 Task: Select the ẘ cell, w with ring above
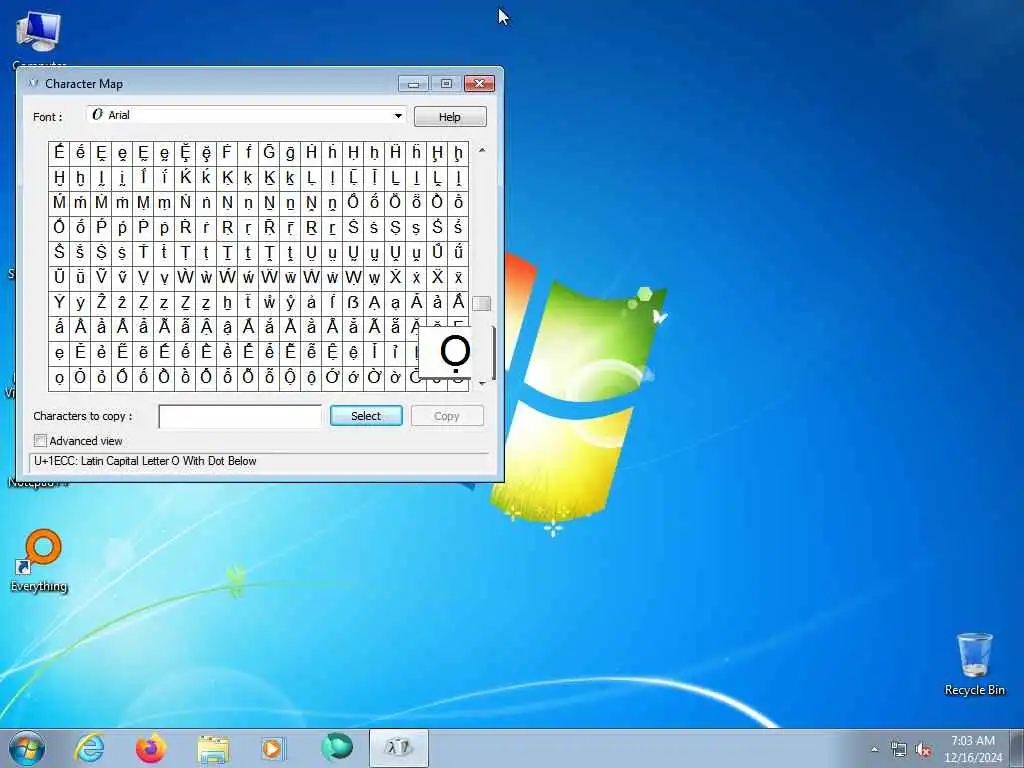pos(269,302)
